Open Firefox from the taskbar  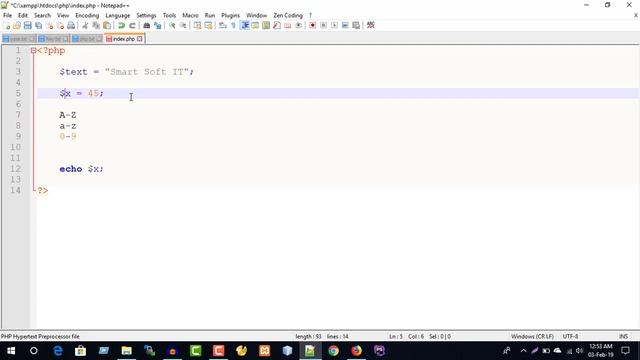(356, 351)
